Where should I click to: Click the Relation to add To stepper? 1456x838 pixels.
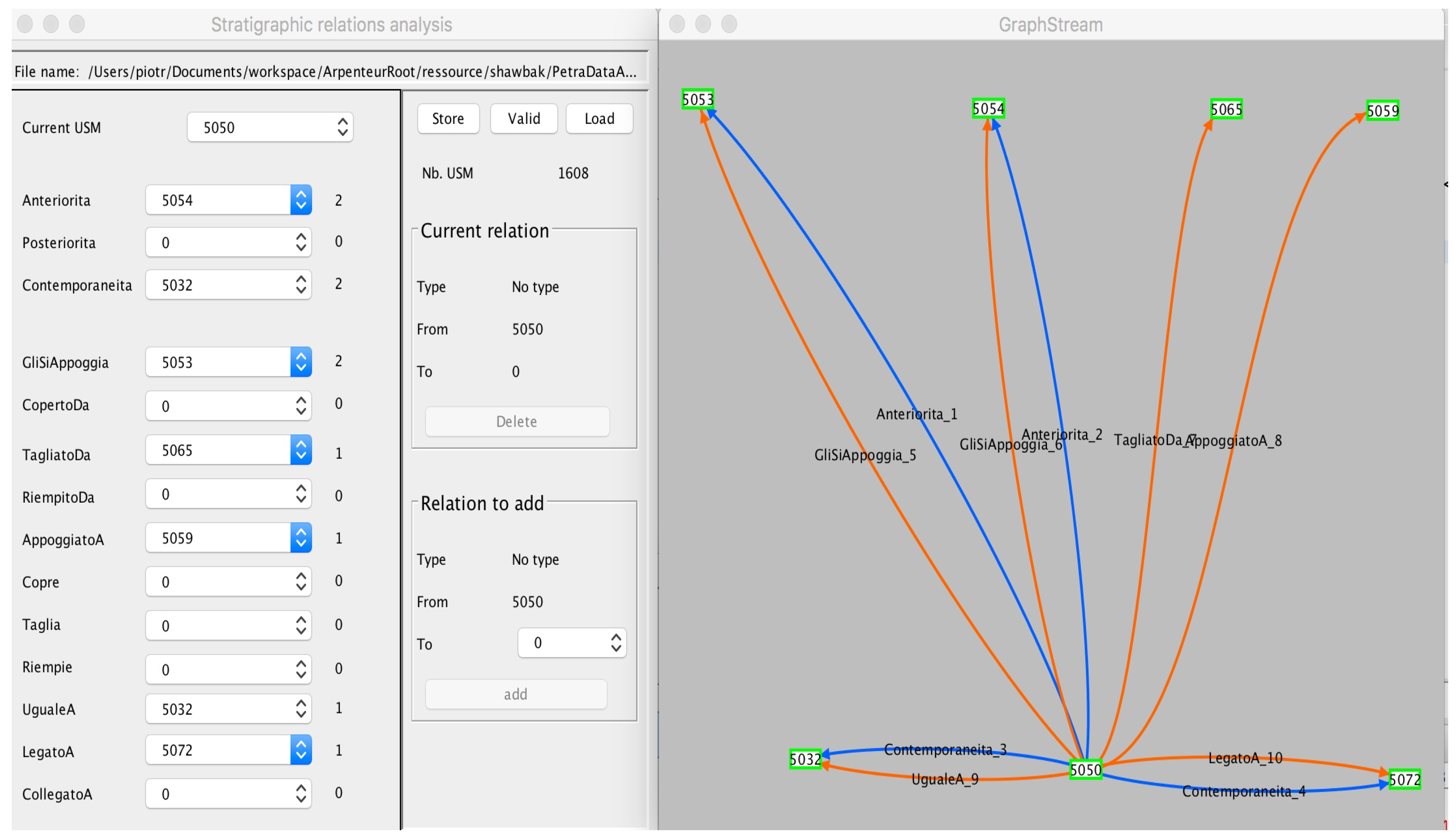point(616,643)
